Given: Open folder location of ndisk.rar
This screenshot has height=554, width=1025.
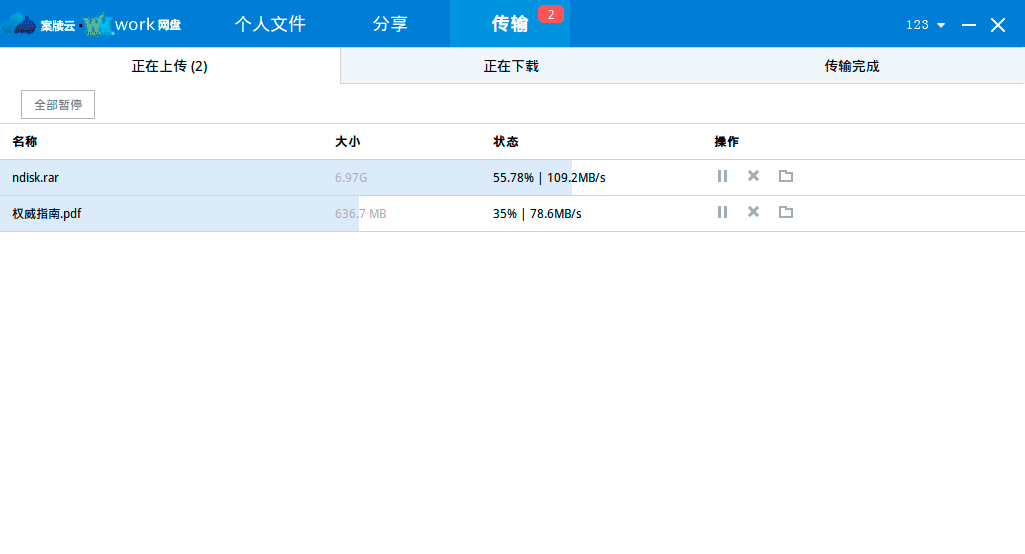Looking at the screenshot, I should (x=786, y=176).
